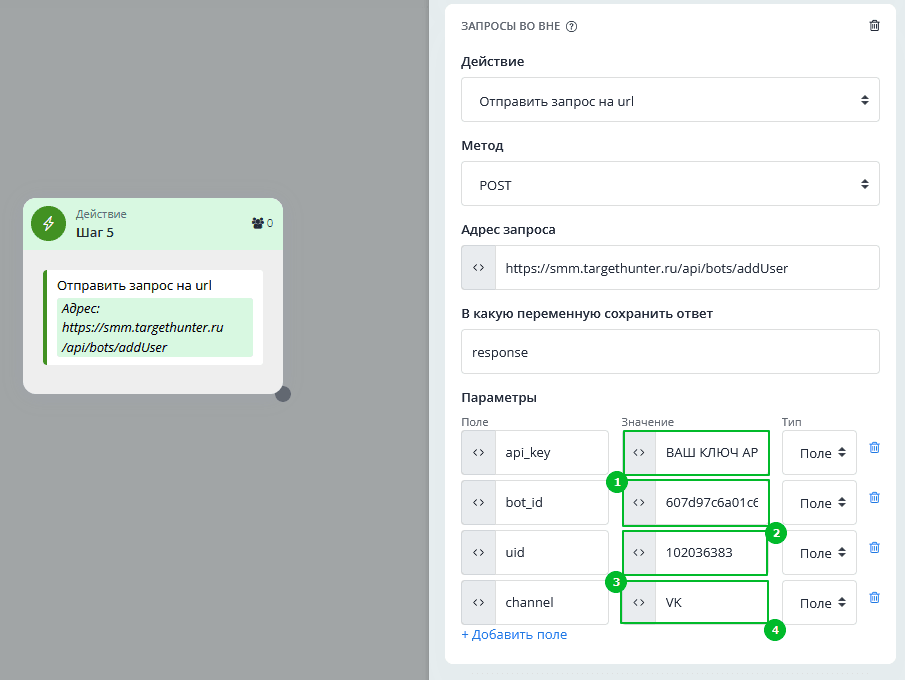Delete the external requests block via trash icon
905x680 pixels.
[x=874, y=26]
